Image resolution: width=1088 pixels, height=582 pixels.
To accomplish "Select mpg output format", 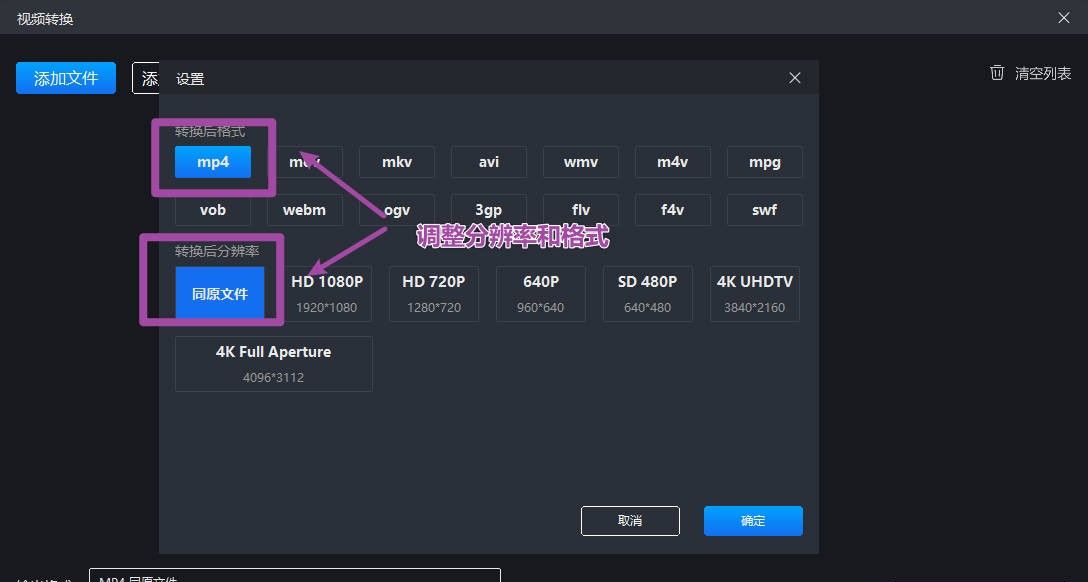I will point(765,162).
